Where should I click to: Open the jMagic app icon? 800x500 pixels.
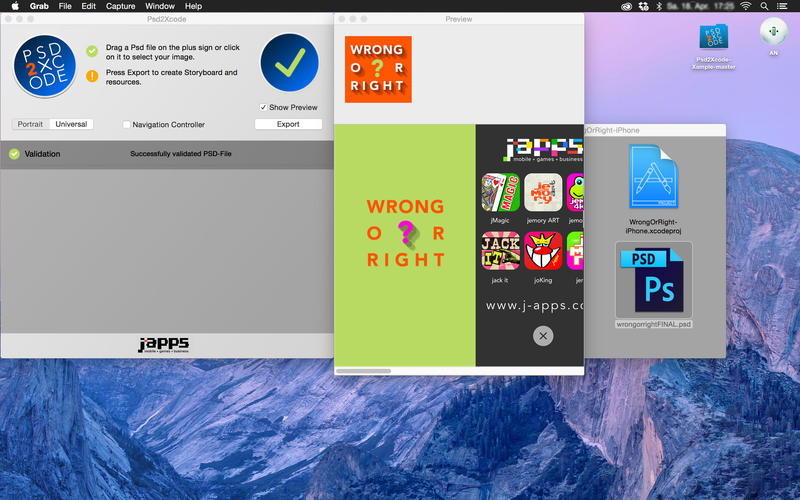pyautogui.click(x=500, y=193)
